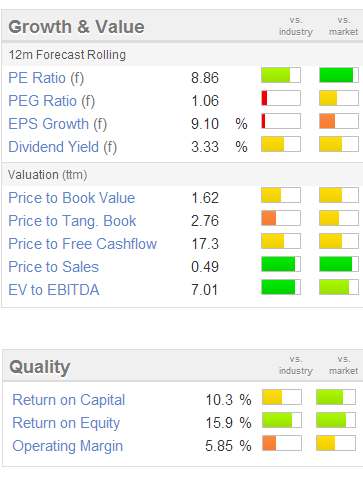The height and width of the screenshot is (477, 363).
Task: Select the Price to Book Value link
Action: (x=72, y=198)
